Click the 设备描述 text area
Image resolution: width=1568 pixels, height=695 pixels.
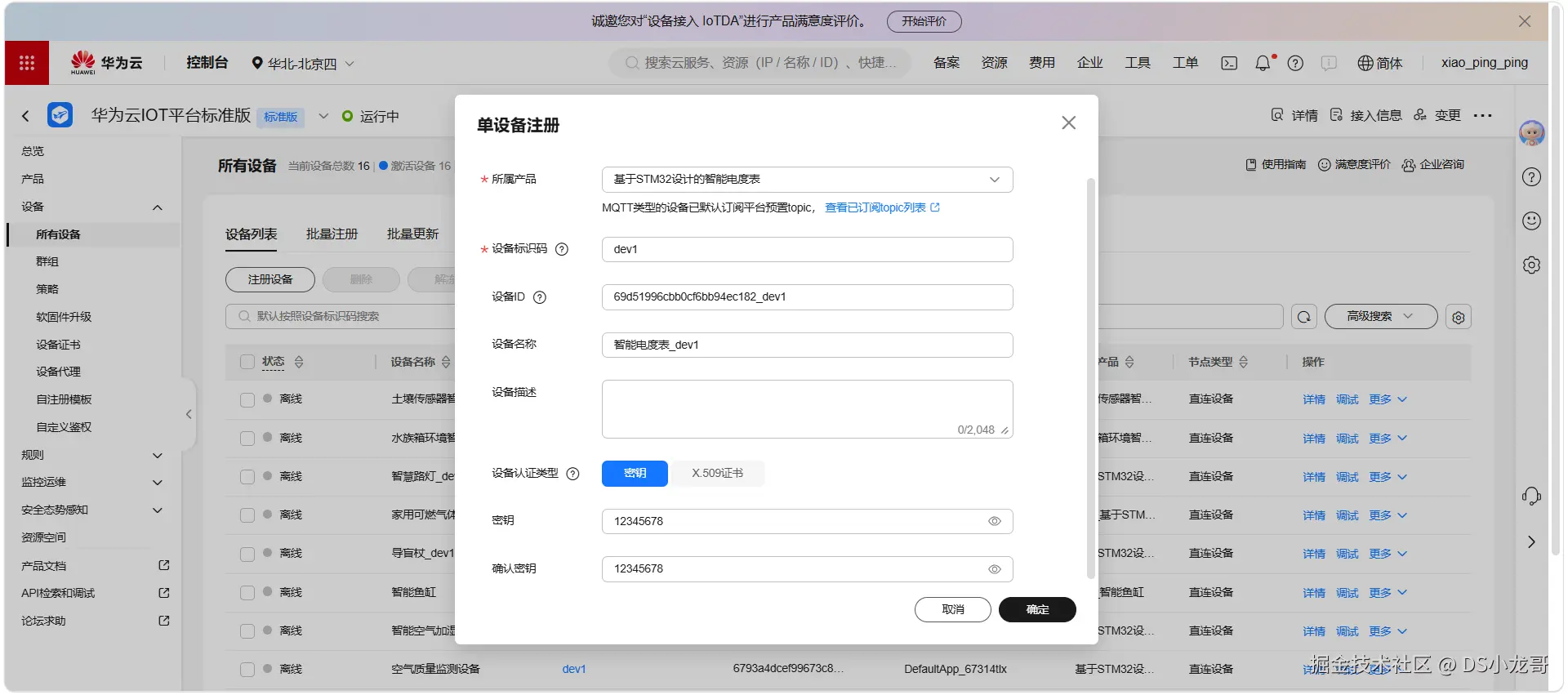(x=807, y=409)
